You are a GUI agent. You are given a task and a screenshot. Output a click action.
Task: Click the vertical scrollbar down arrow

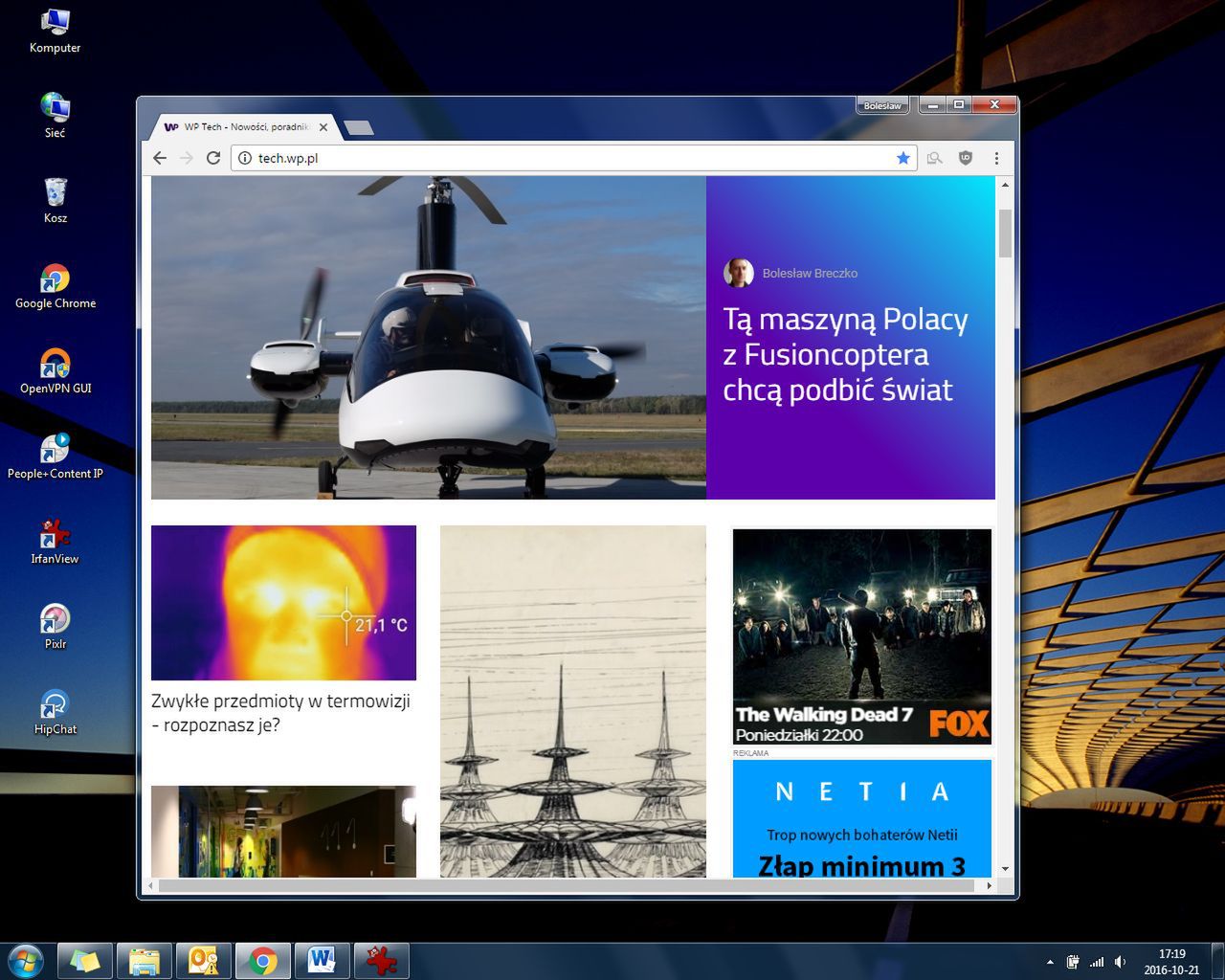pyautogui.click(x=1005, y=869)
